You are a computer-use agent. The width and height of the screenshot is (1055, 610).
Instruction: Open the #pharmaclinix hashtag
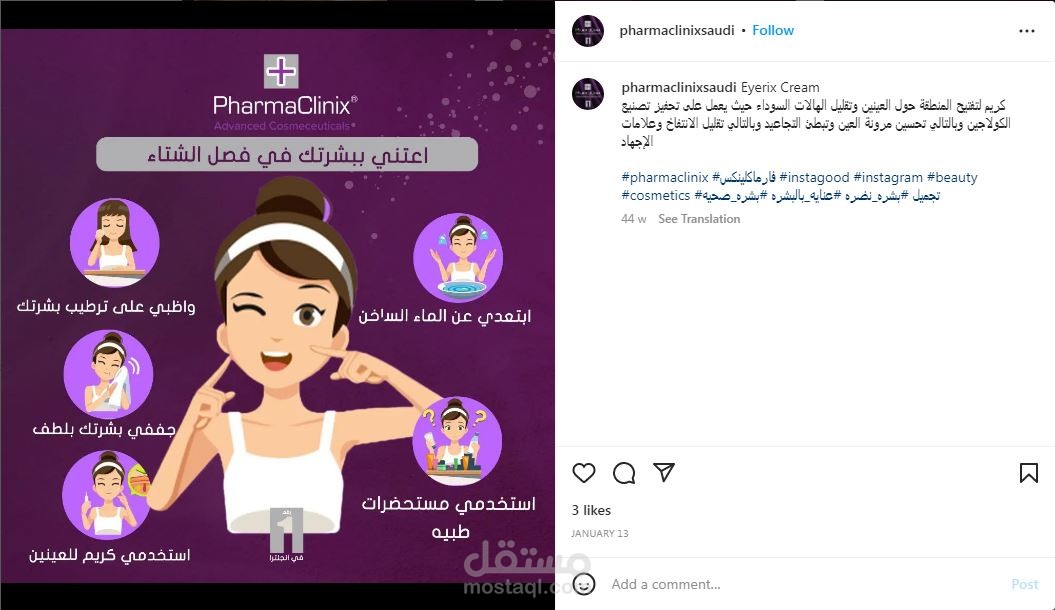point(665,178)
